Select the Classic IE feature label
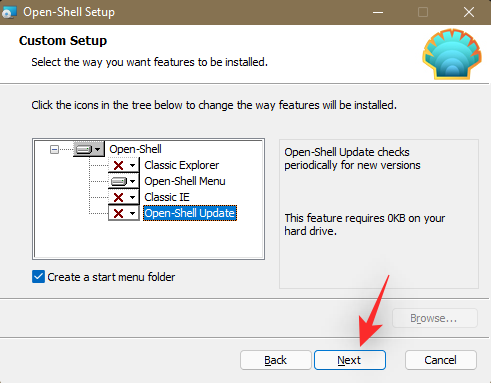 (x=167, y=197)
